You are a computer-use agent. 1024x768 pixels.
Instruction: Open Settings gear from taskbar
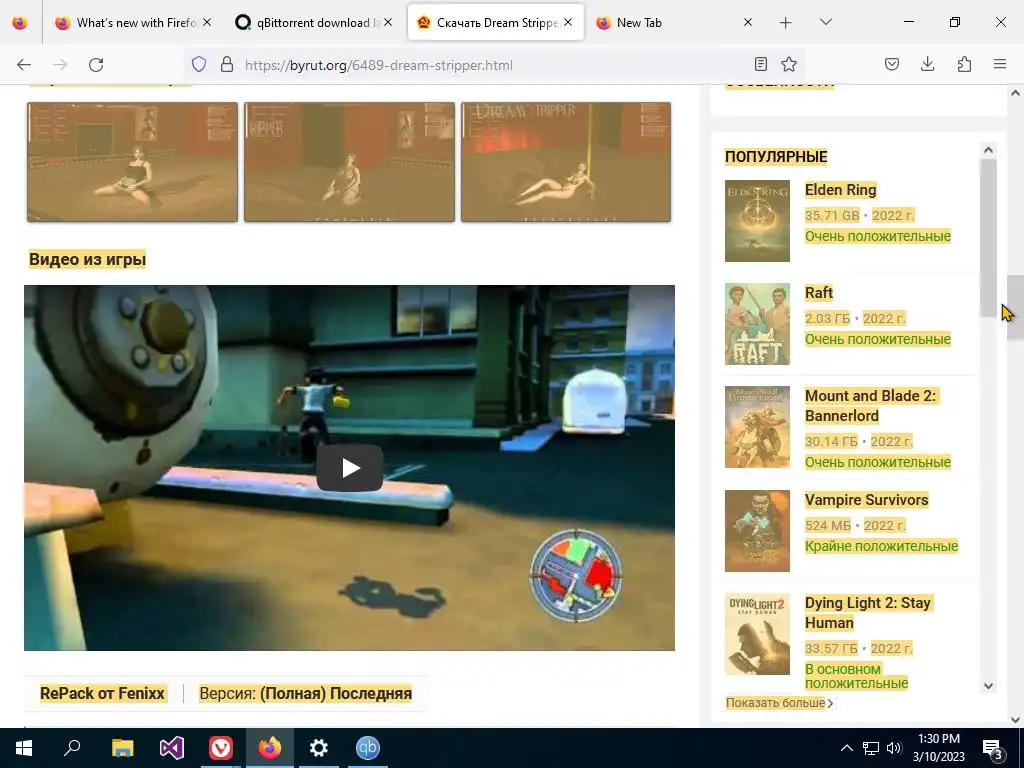point(319,748)
